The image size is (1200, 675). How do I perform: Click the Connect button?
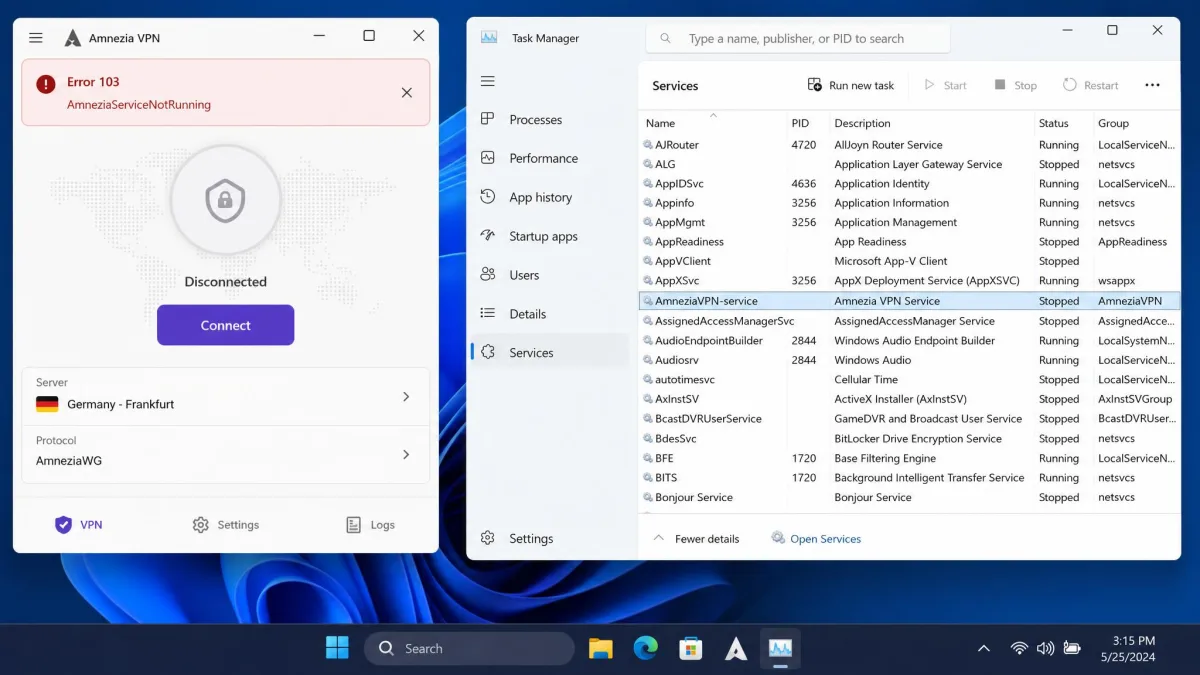[x=225, y=325]
